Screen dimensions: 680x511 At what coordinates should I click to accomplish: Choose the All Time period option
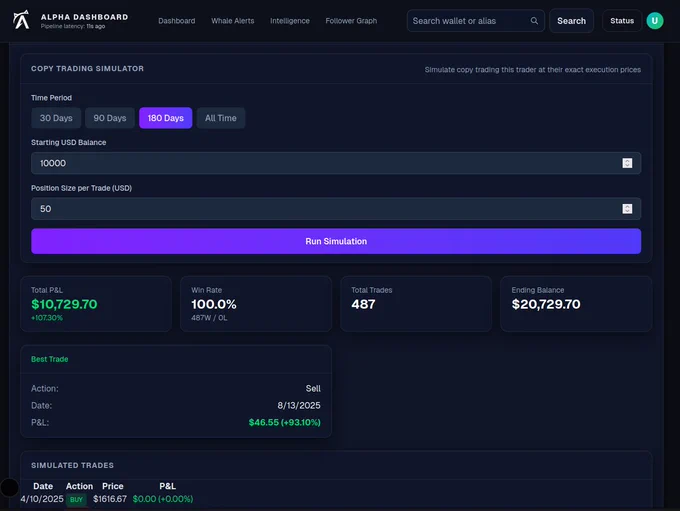[x=220, y=118]
